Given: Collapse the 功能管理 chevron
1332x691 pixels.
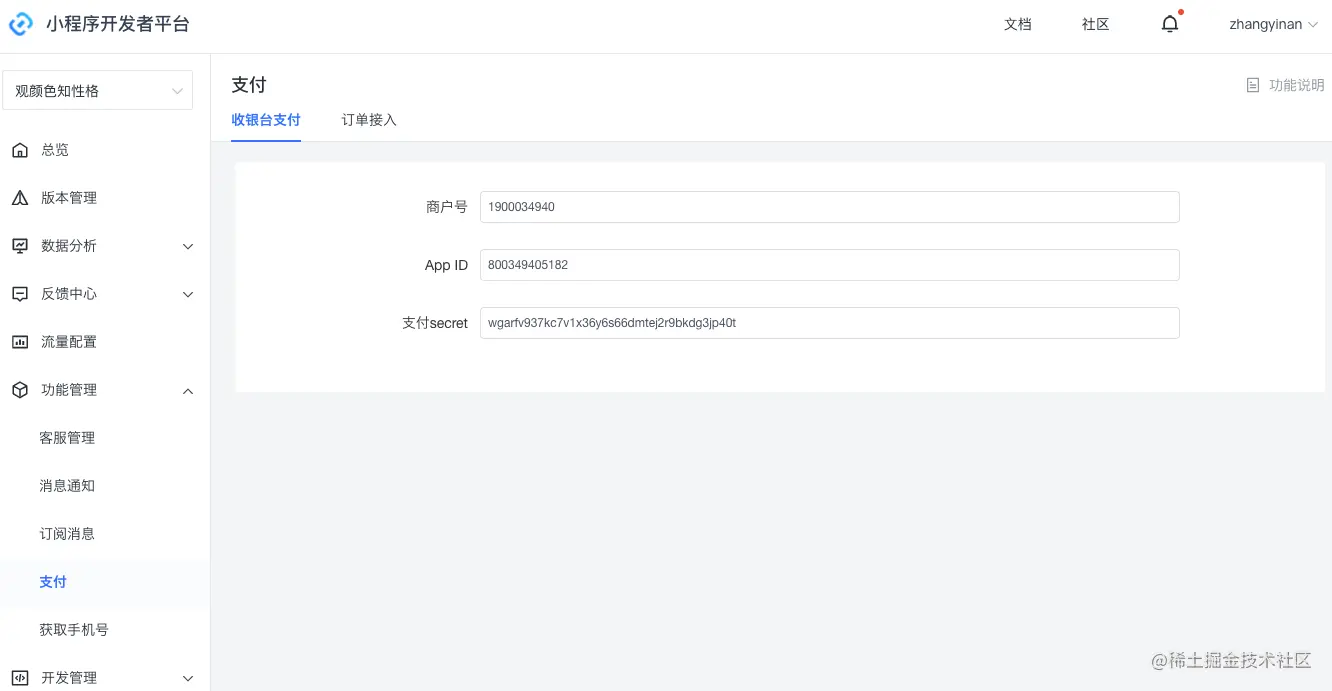Looking at the screenshot, I should point(188,390).
